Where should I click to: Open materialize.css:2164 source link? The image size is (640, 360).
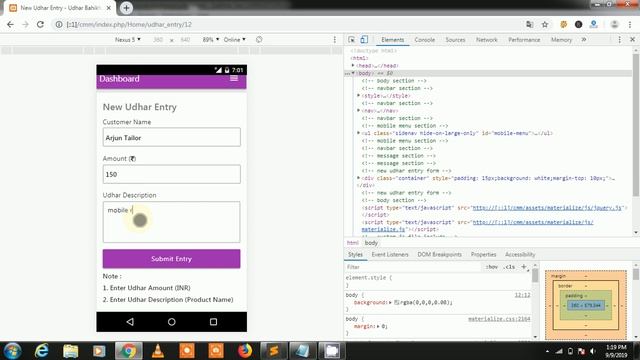[x=499, y=319]
